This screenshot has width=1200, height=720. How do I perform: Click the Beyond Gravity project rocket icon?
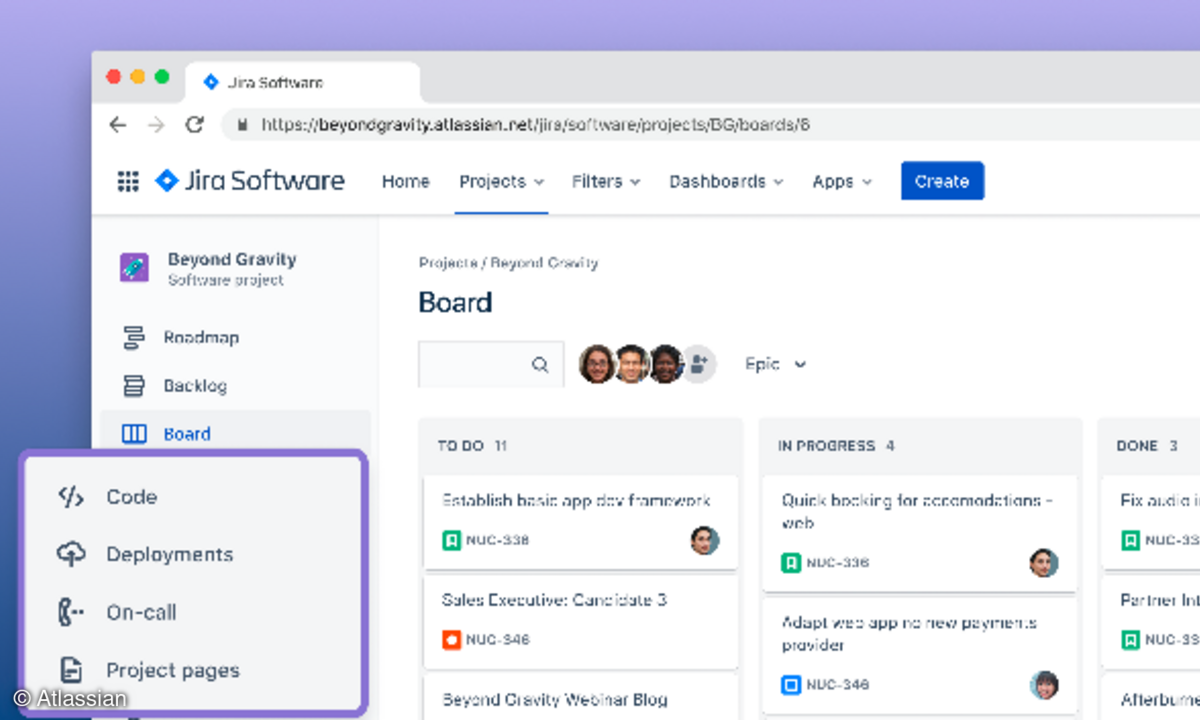[134, 268]
